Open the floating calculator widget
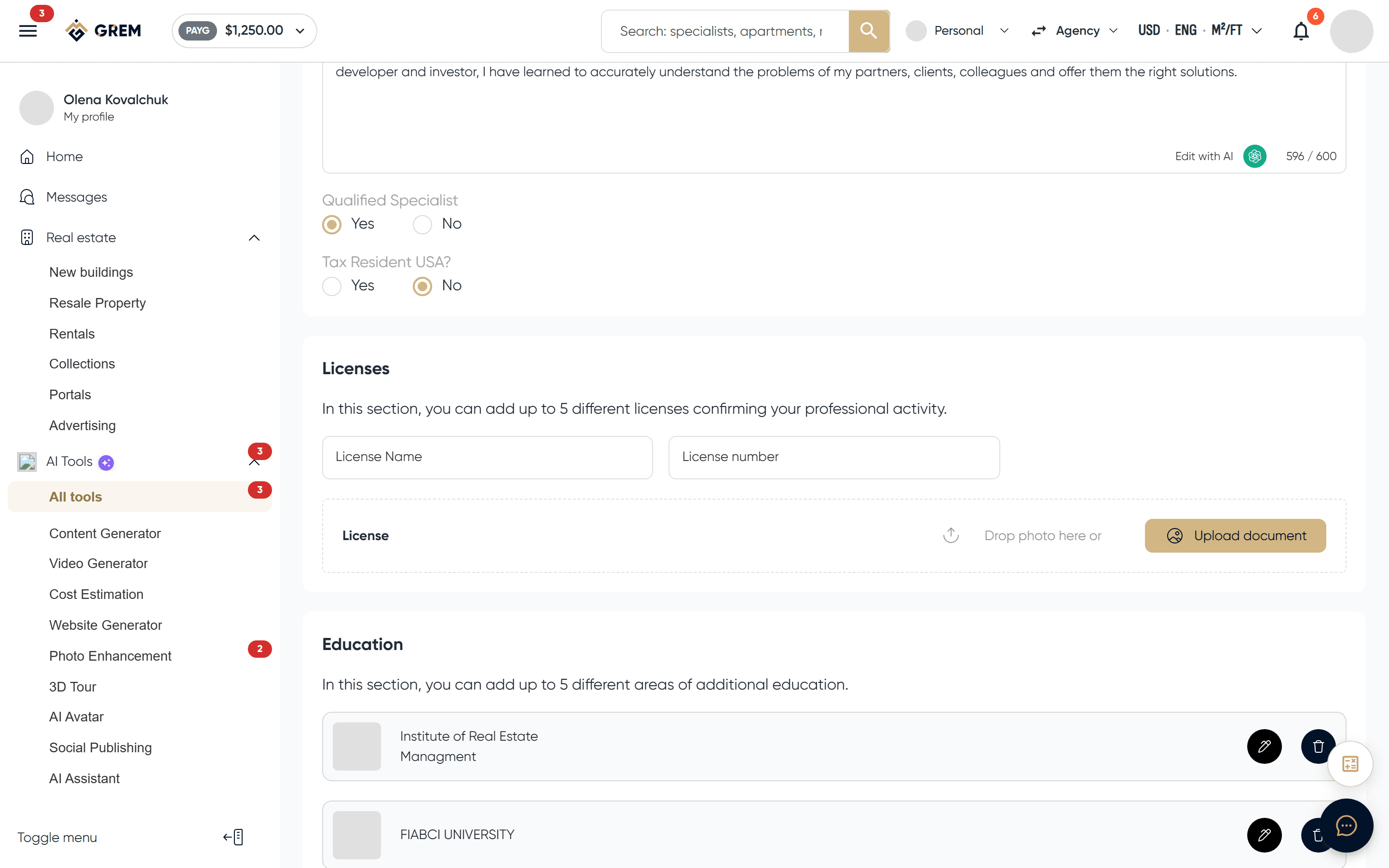 (1350, 763)
